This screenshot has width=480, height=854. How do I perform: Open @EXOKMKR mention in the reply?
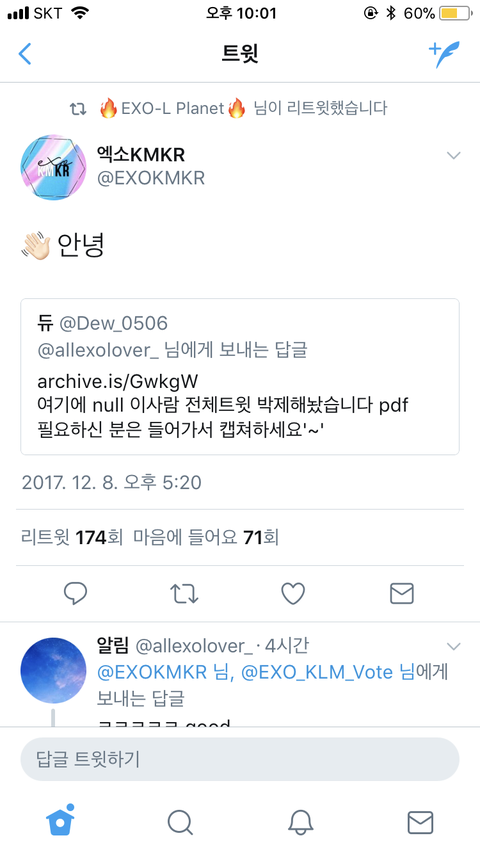pyautogui.click(x=153, y=672)
